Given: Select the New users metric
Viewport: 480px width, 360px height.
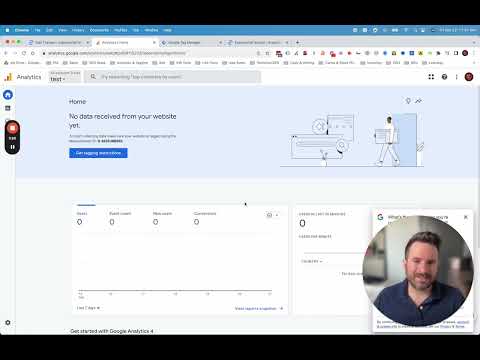Looking at the screenshot, I should [162, 218].
